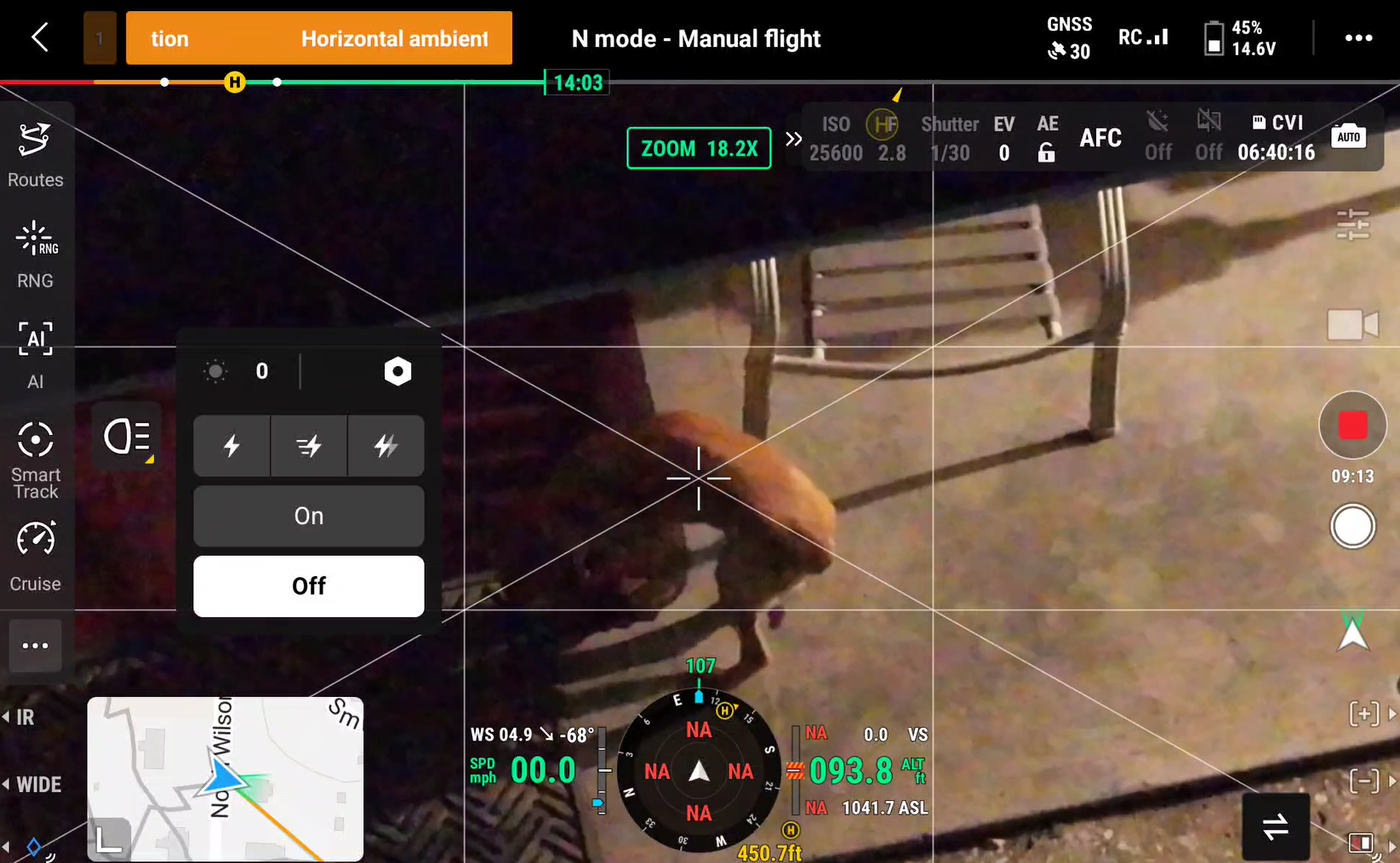The height and width of the screenshot is (863, 1400).
Task: Toggle the second crossed-out Off icon
Action: tap(1209, 136)
